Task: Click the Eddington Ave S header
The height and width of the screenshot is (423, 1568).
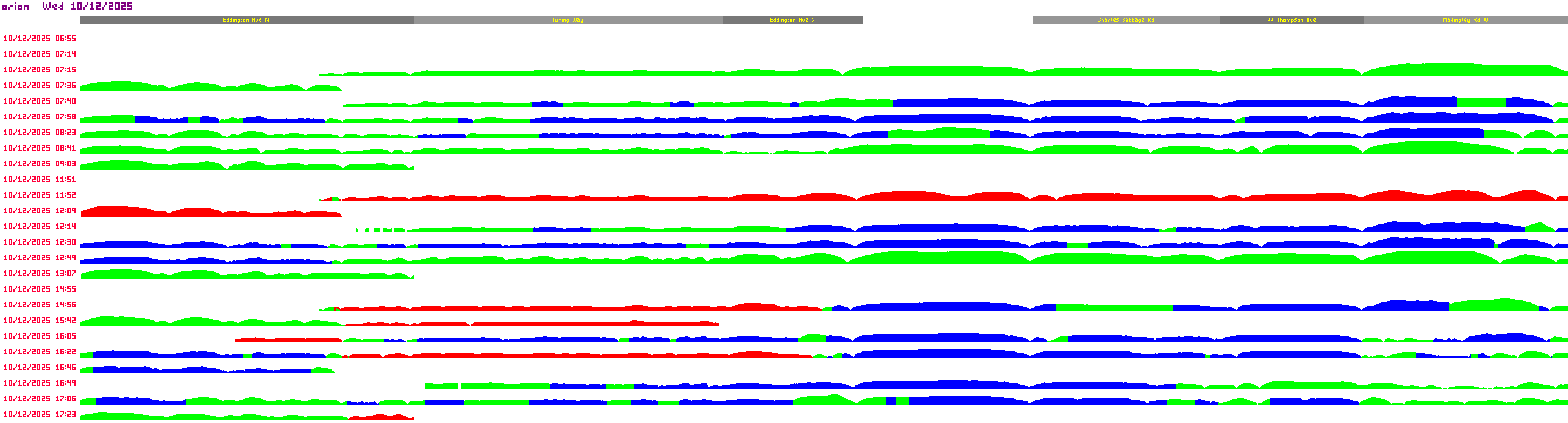Action: (792, 20)
